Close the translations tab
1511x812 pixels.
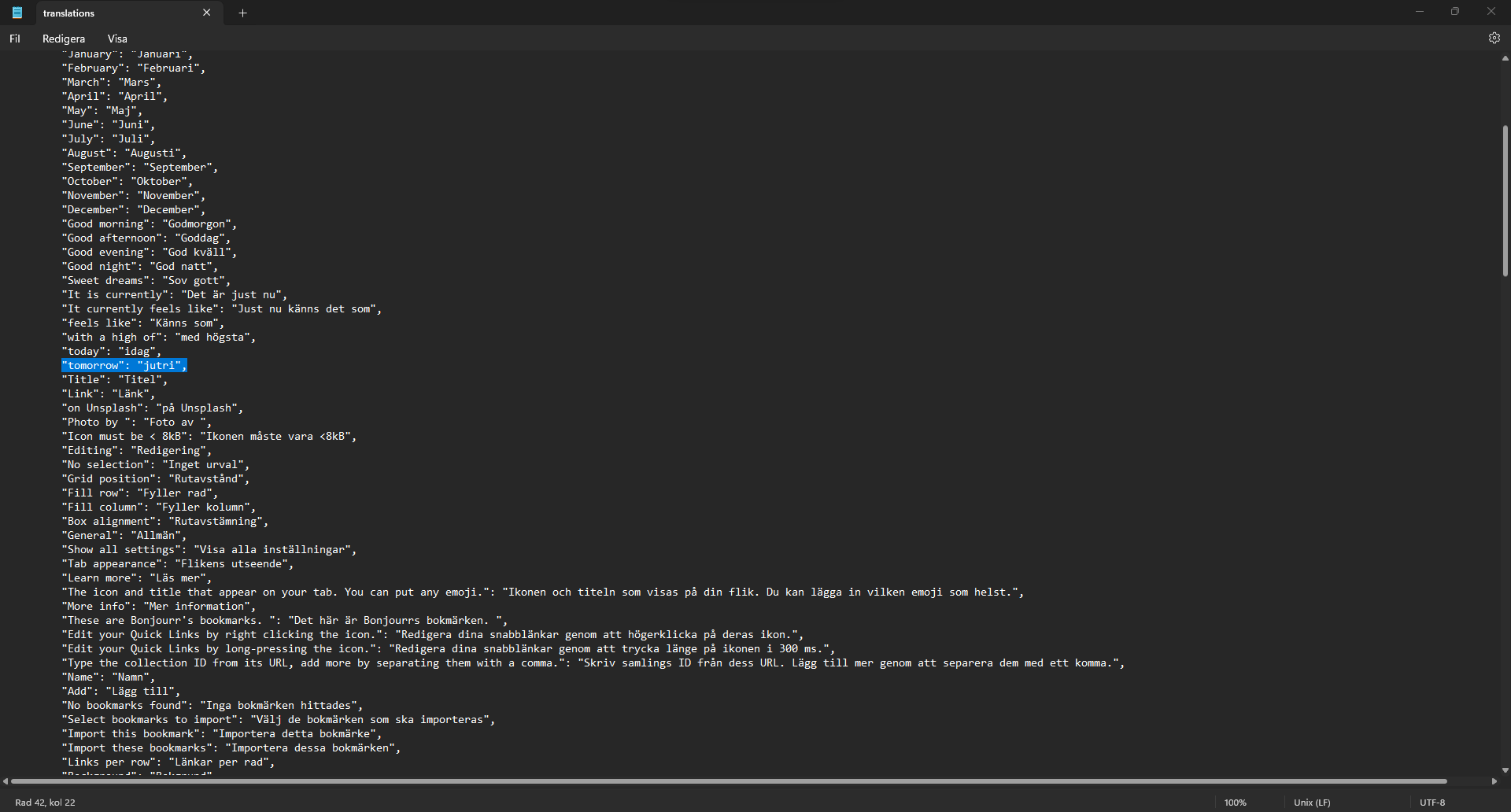(x=207, y=13)
